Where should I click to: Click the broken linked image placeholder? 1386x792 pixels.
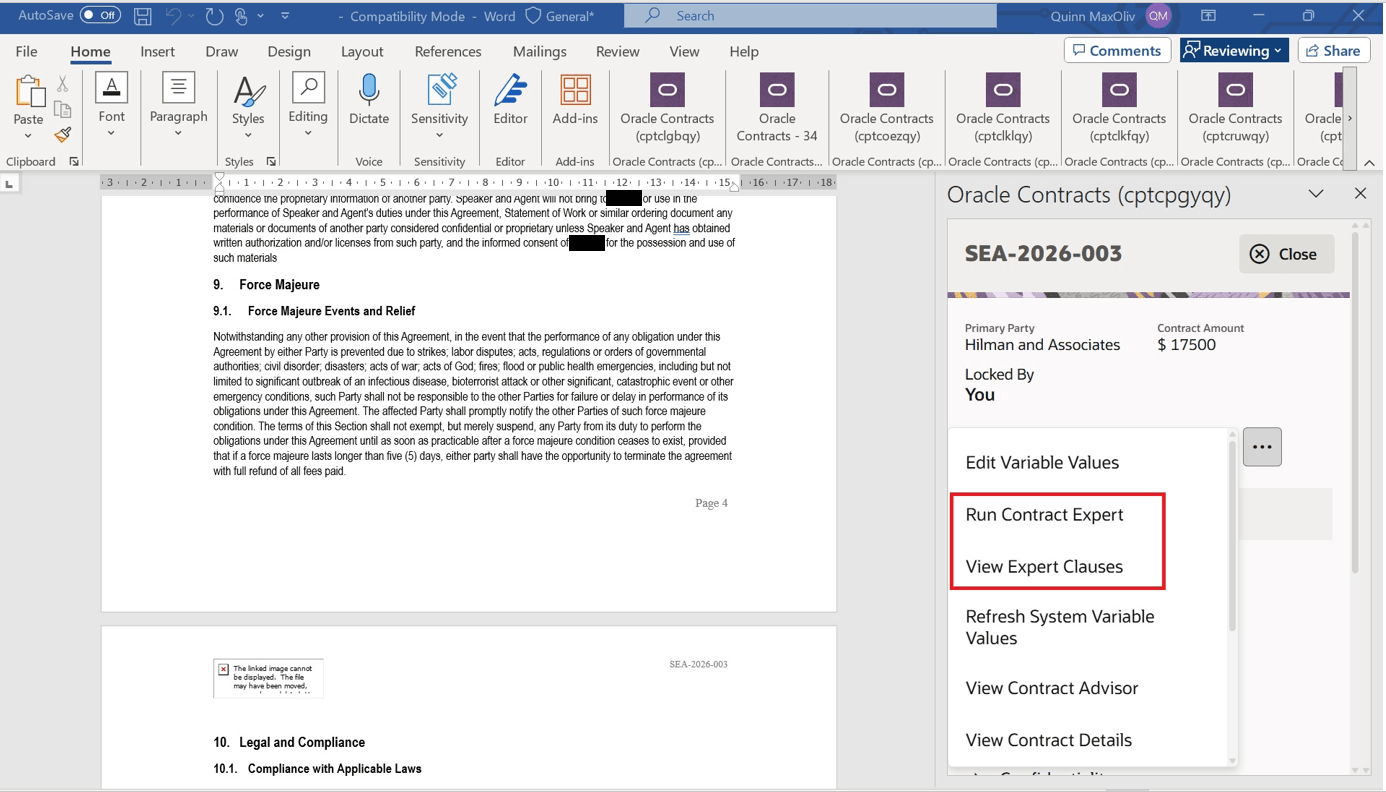point(268,678)
